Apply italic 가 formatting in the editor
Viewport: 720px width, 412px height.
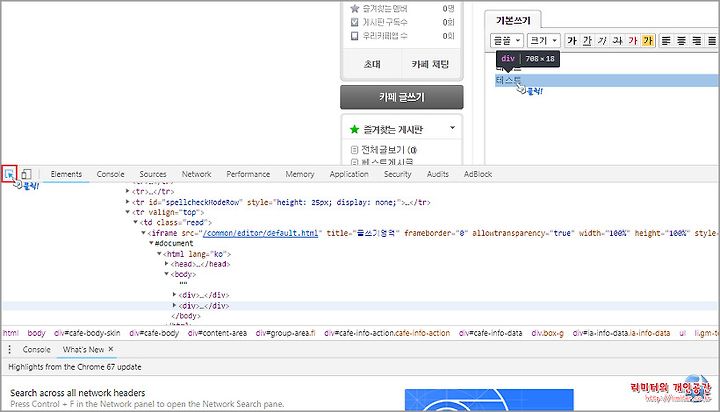tap(602, 40)
